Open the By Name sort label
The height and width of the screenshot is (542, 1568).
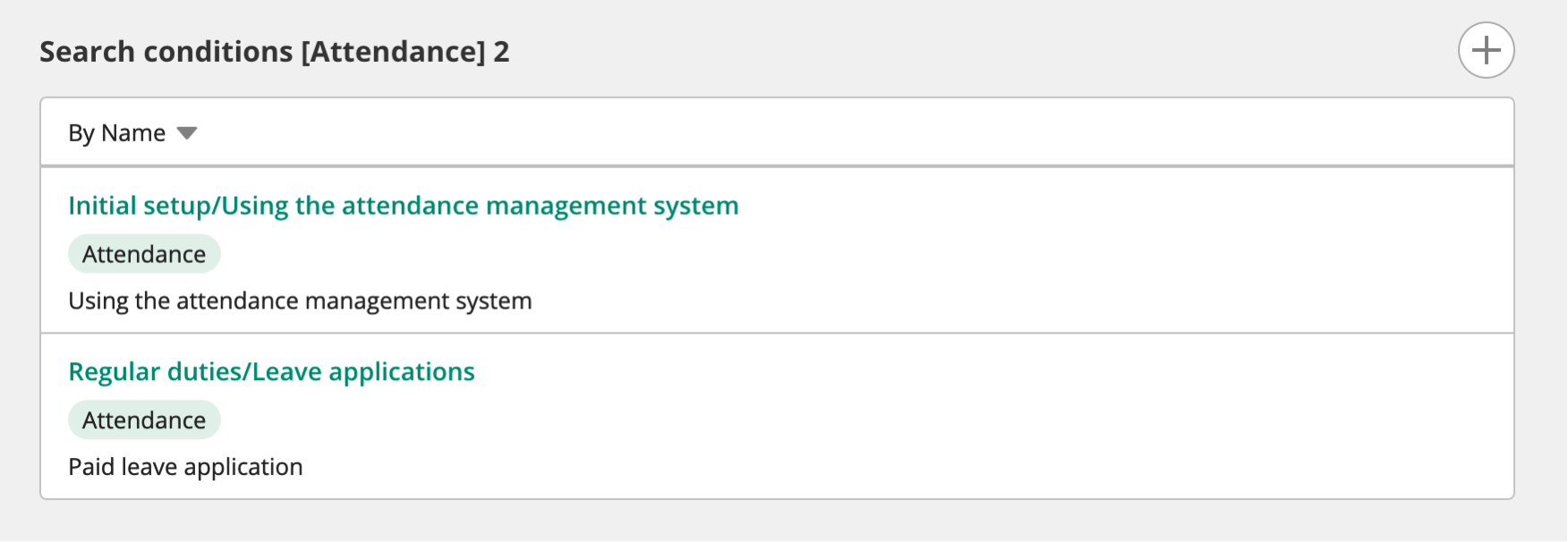coord(116,133)
